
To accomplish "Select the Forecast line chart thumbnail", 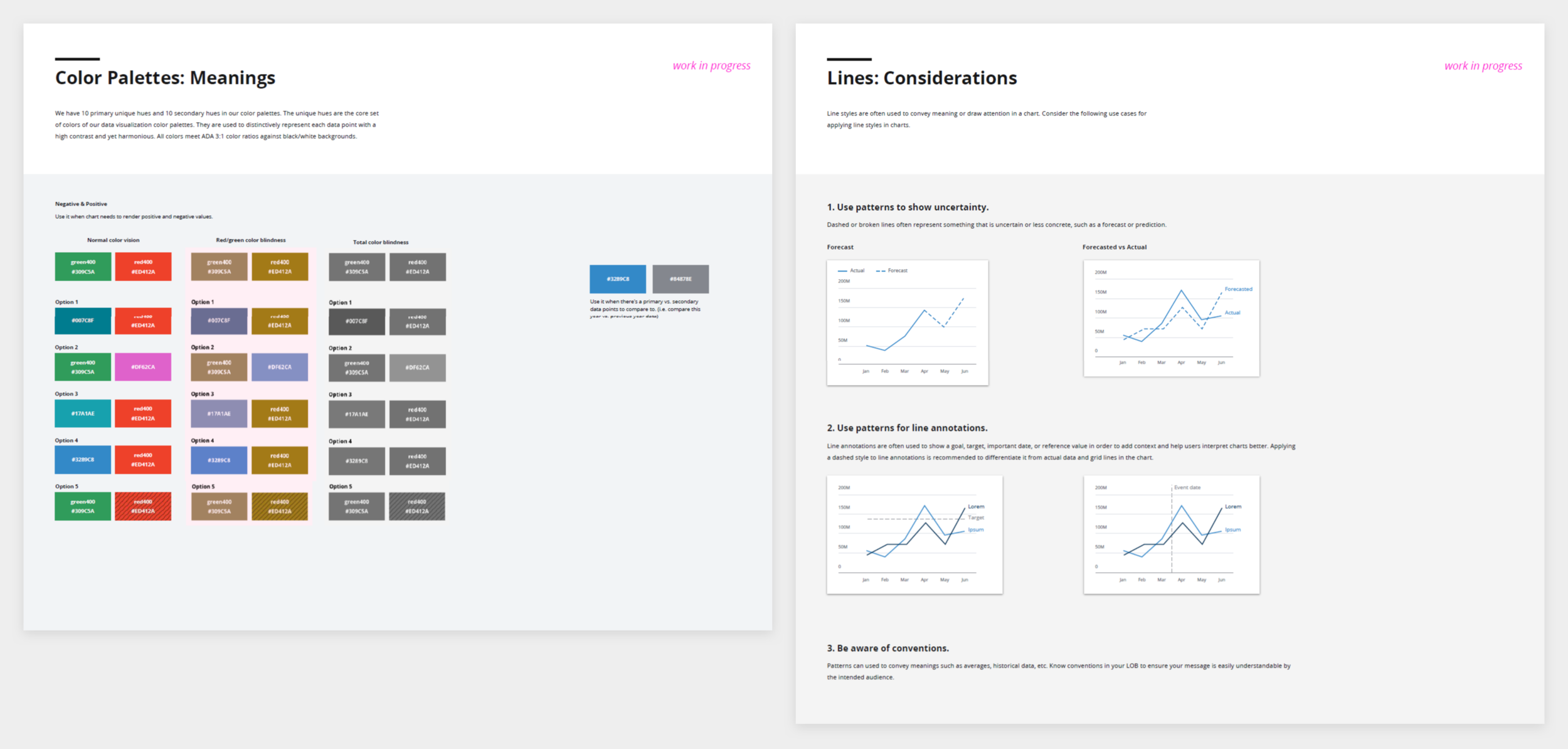I will coord(907,322).
